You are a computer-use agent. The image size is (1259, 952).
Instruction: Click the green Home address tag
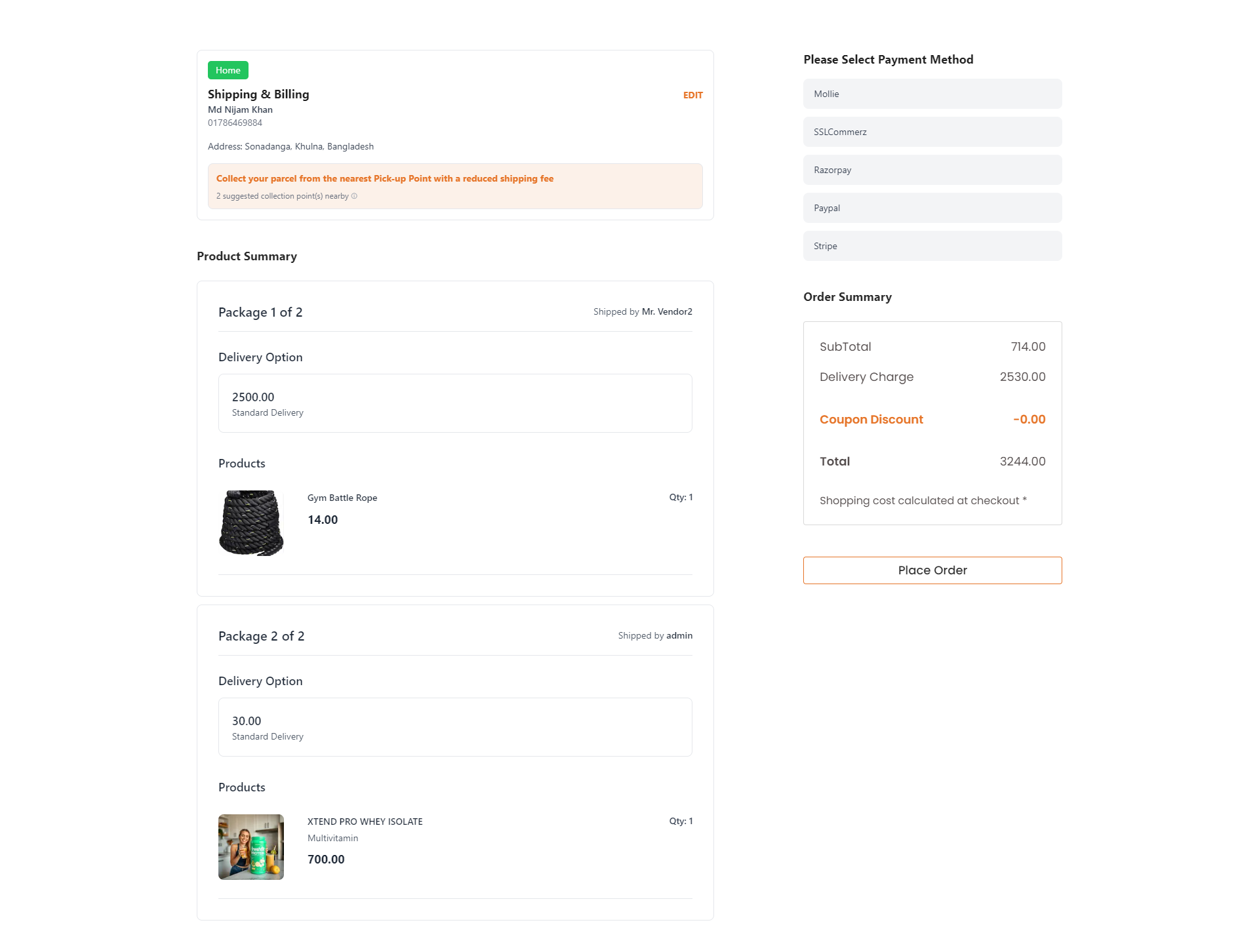(228, 70)
